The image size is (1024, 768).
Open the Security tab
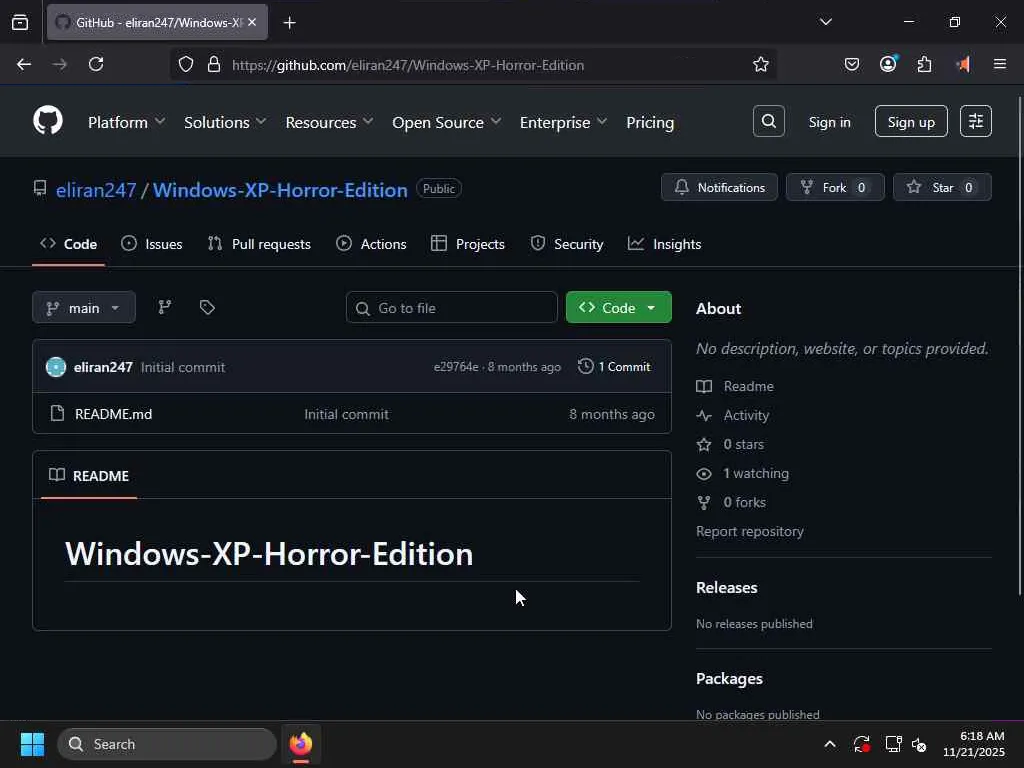[566, 244]
